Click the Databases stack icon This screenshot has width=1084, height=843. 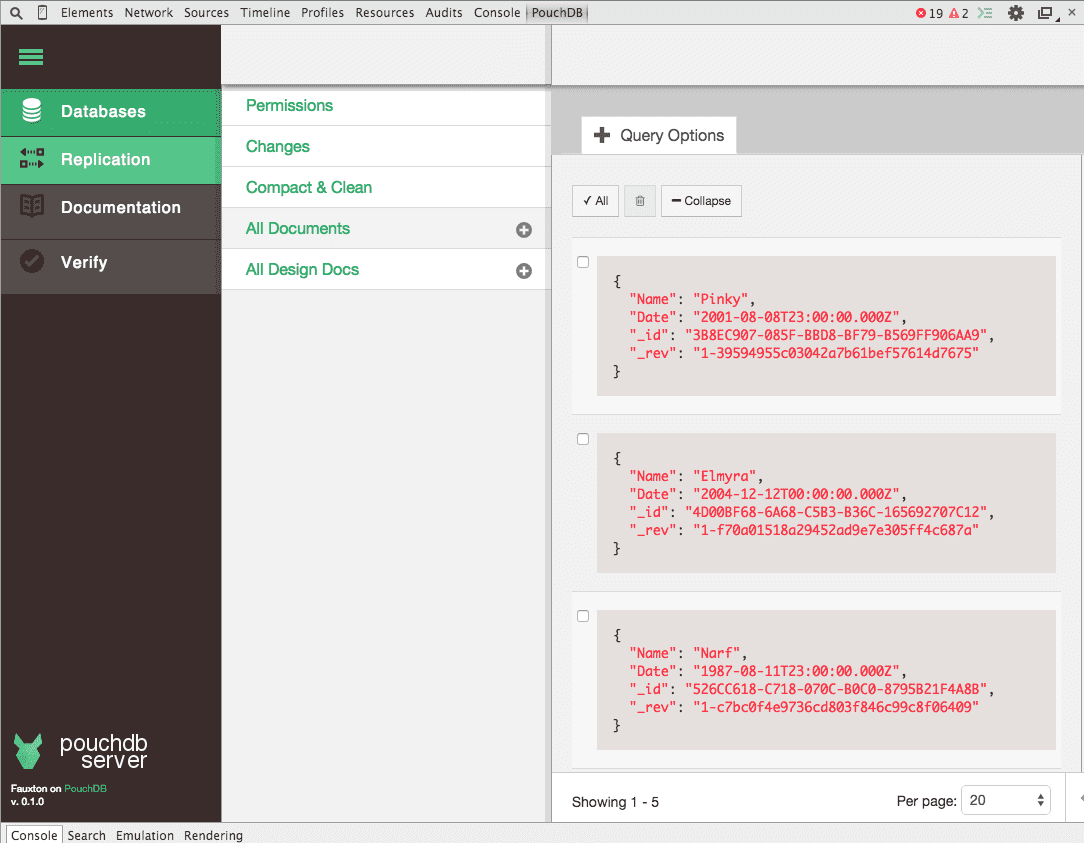coord(32,111)
